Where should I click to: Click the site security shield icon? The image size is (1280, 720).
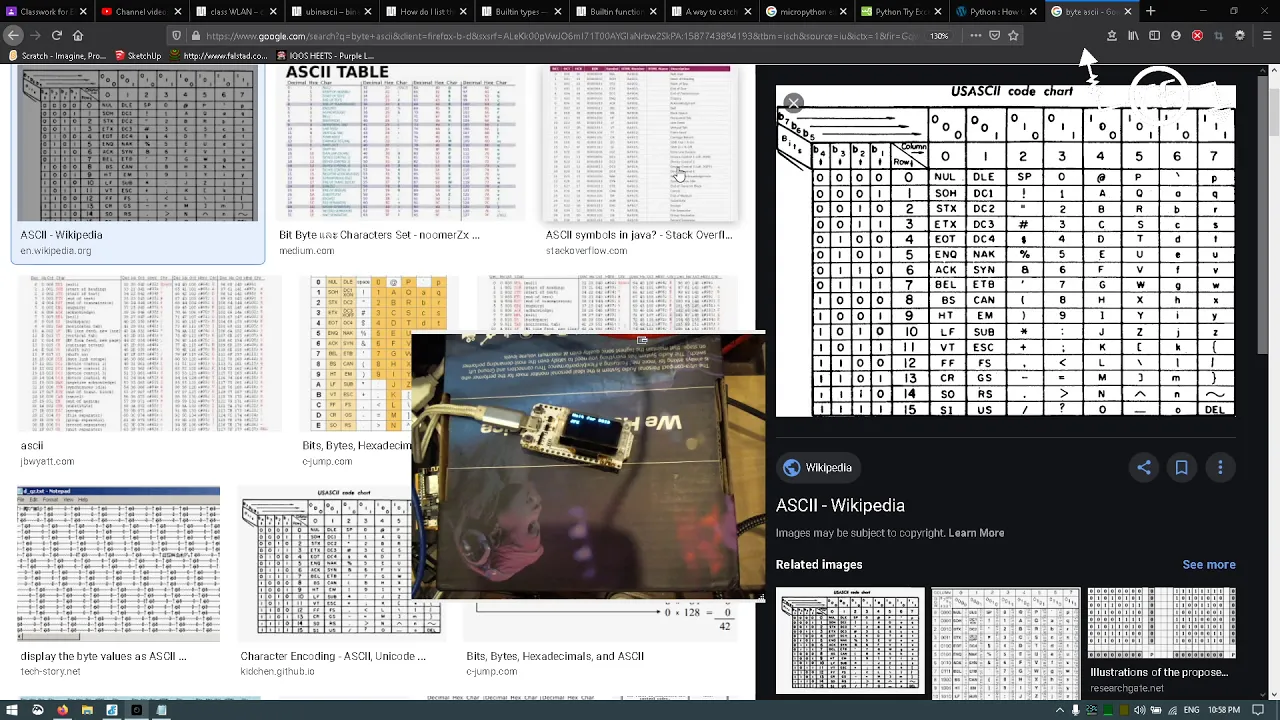pyautogui.click(x=176, y=35)
